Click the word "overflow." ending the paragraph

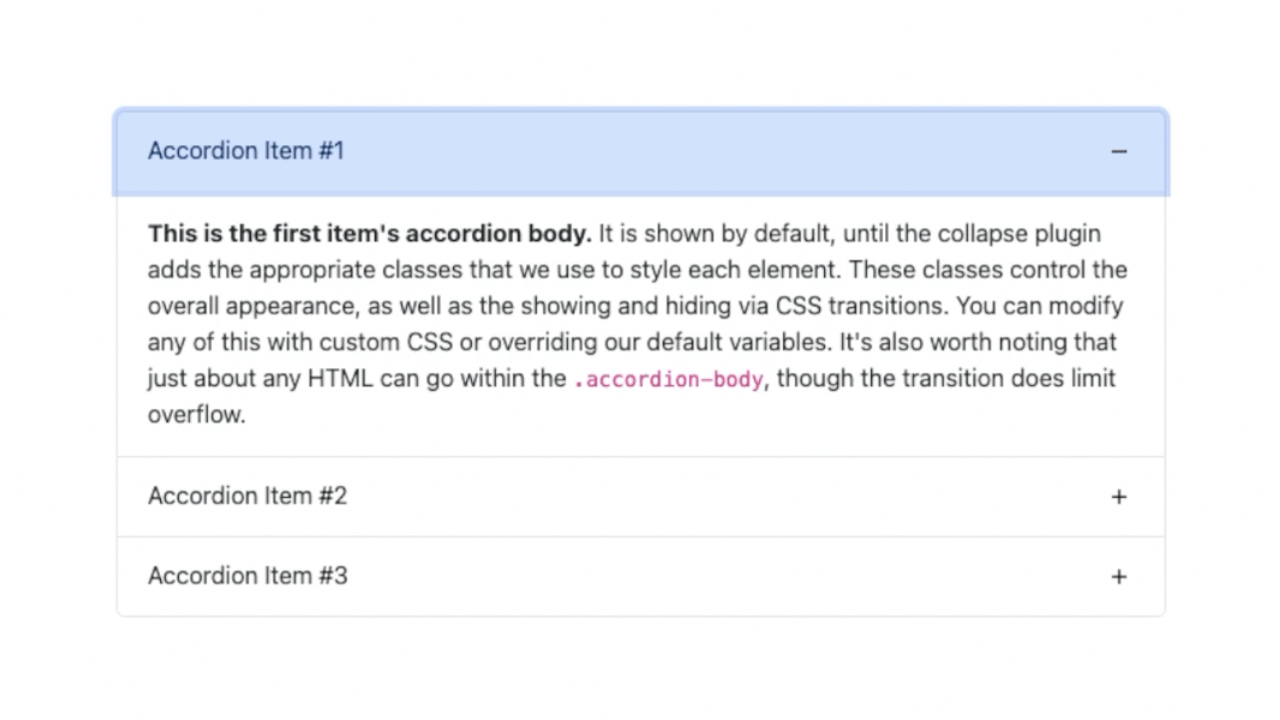click(x=196, y=415)
